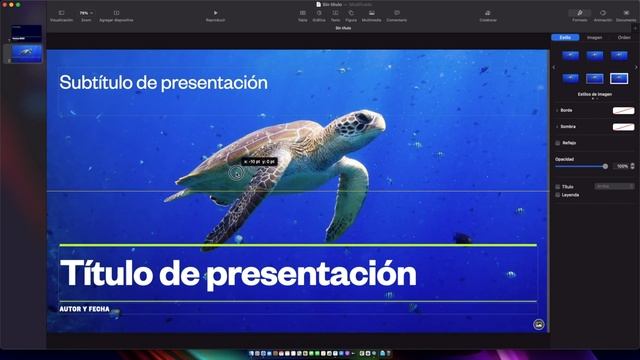
Task: Click the Agregar diapositiva button
Action: (x=116, y=16)
